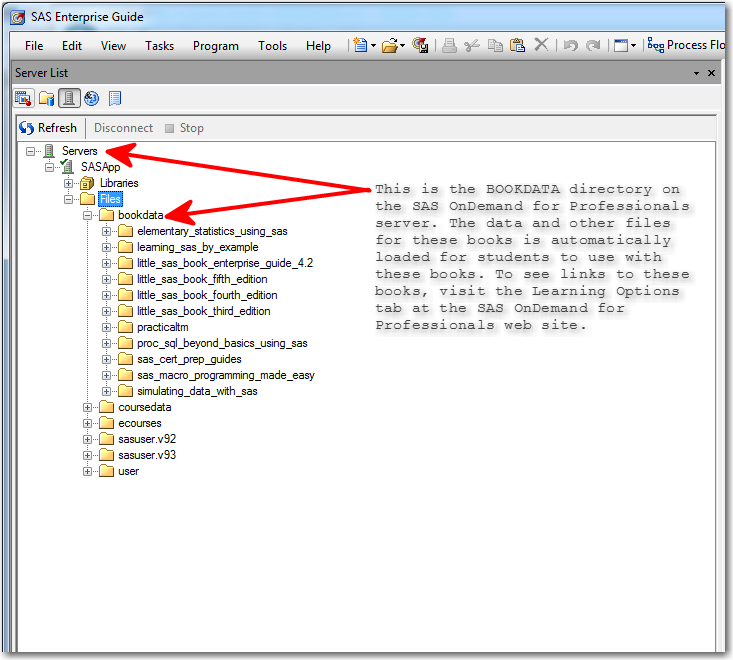Click the New item toolbar icon
The width and height of the screenshot is (733, 660).
point(360,45)
